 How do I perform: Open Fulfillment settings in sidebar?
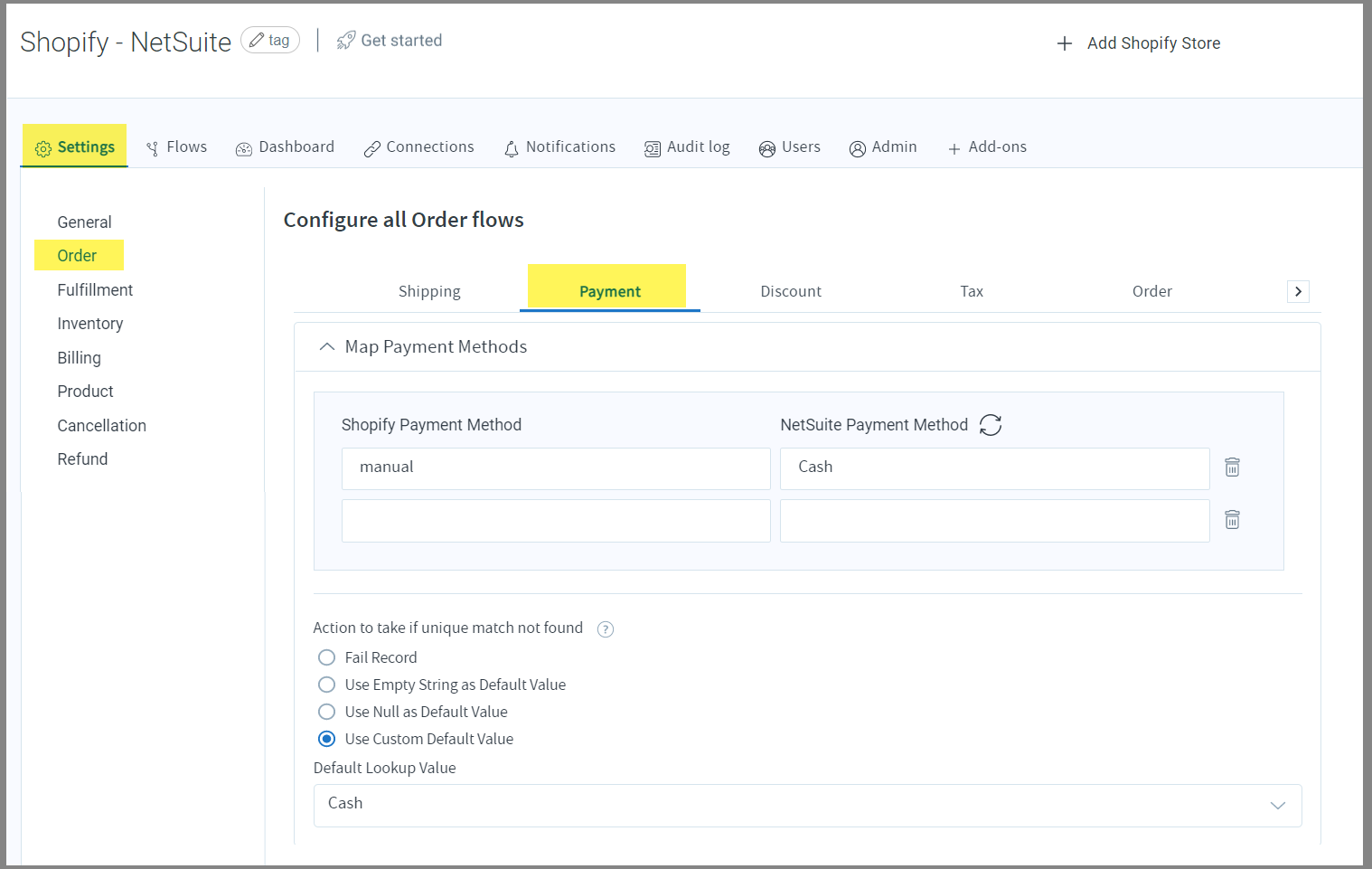[x=95, y=290]
